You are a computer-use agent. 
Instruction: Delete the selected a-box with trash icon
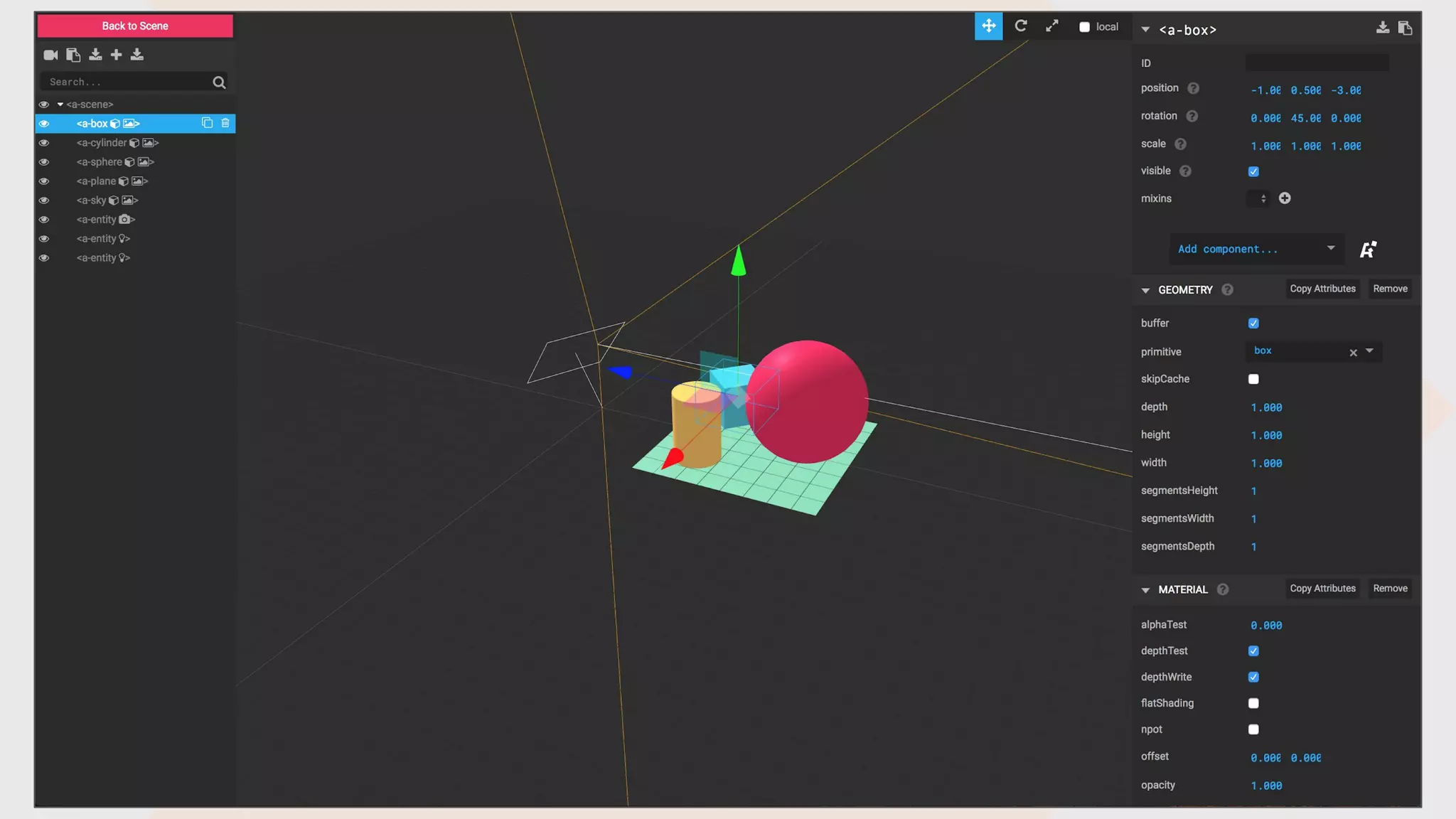pos(225,123)
